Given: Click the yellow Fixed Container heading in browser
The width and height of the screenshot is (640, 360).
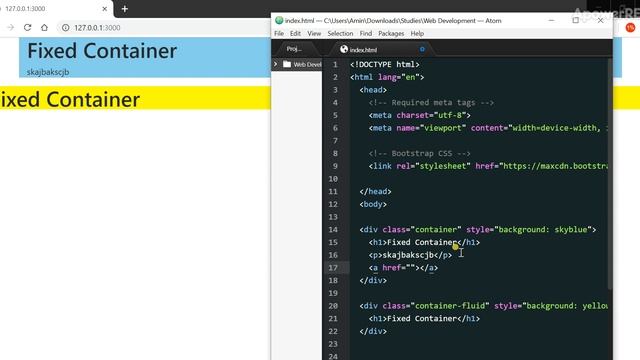Looking at the screenshot, I should click(x=70, y=100).
